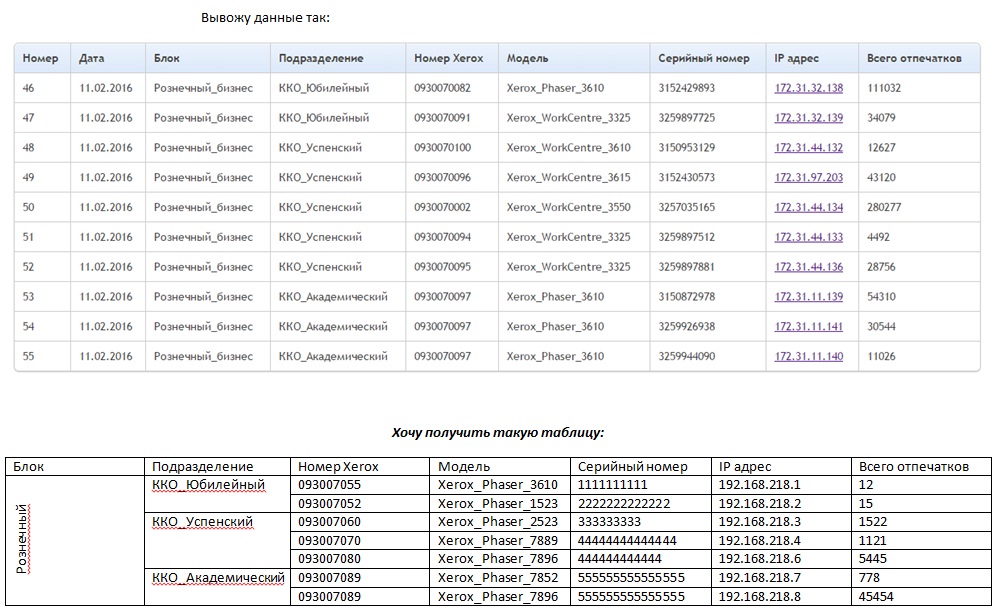Open the 172.31.44.133 link

point(808,237)
